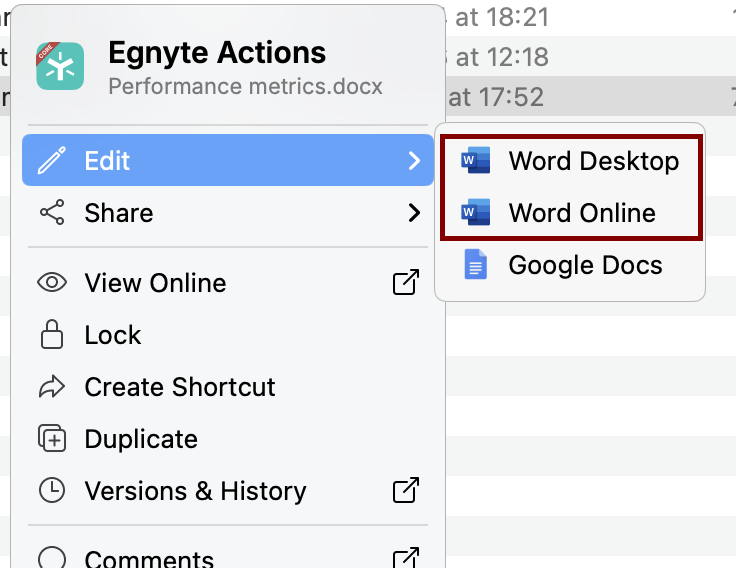736x568 pixels.
Task: Click external-link icon on Comments row
Action: [406, 558]
